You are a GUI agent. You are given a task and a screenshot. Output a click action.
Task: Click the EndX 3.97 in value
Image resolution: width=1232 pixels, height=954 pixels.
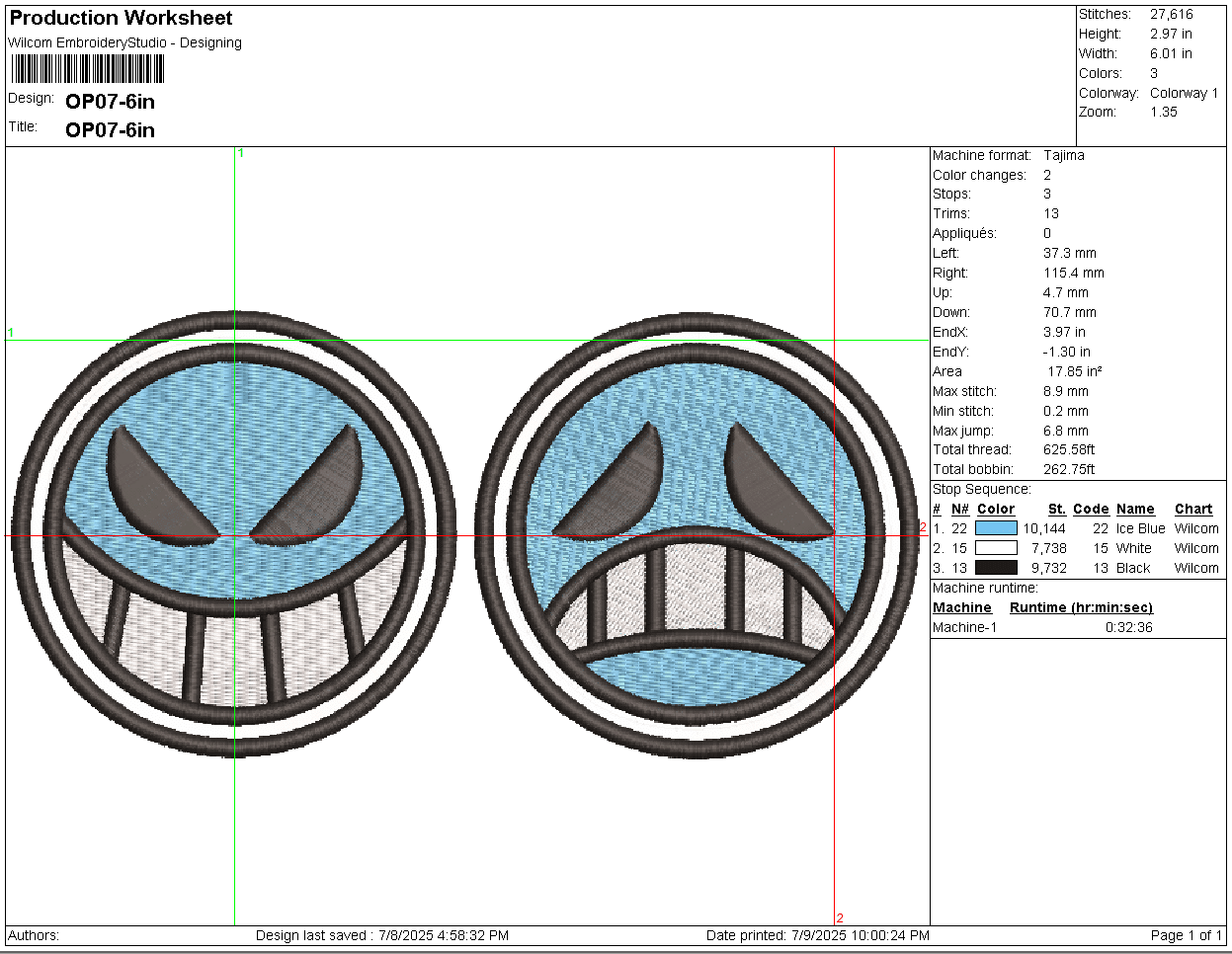click(1064, 332)
